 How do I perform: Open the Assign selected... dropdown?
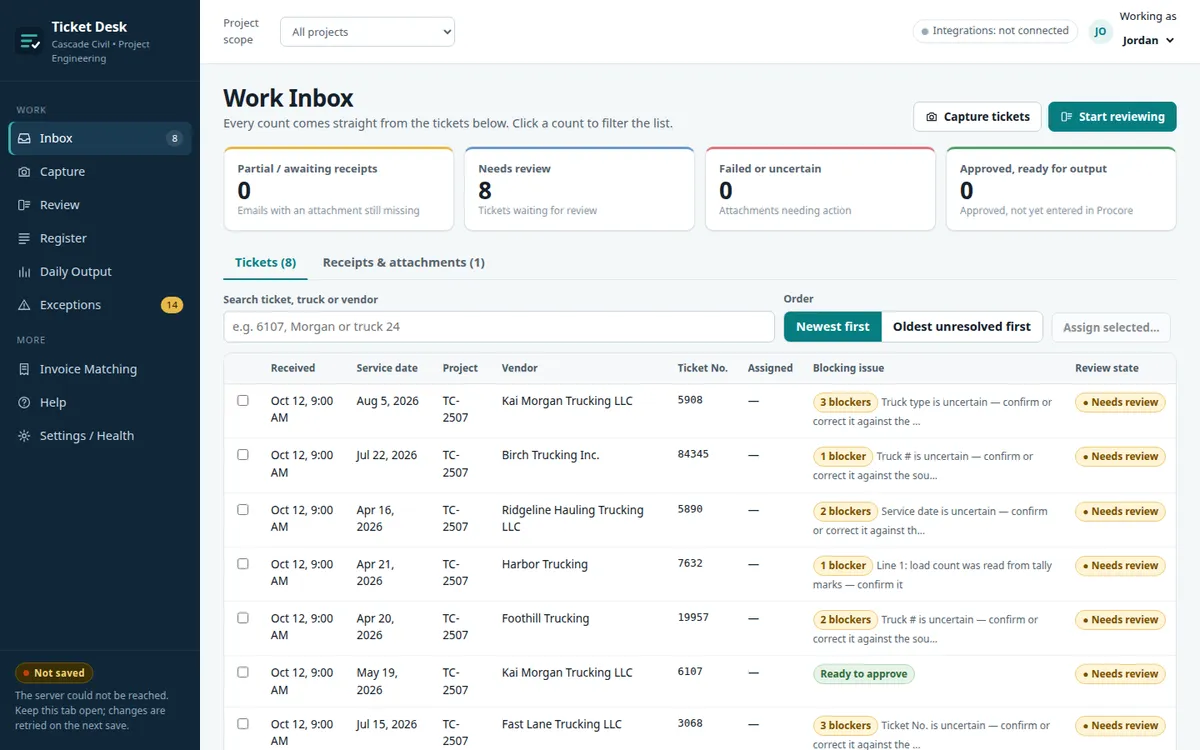click(x=1111, y=327)
